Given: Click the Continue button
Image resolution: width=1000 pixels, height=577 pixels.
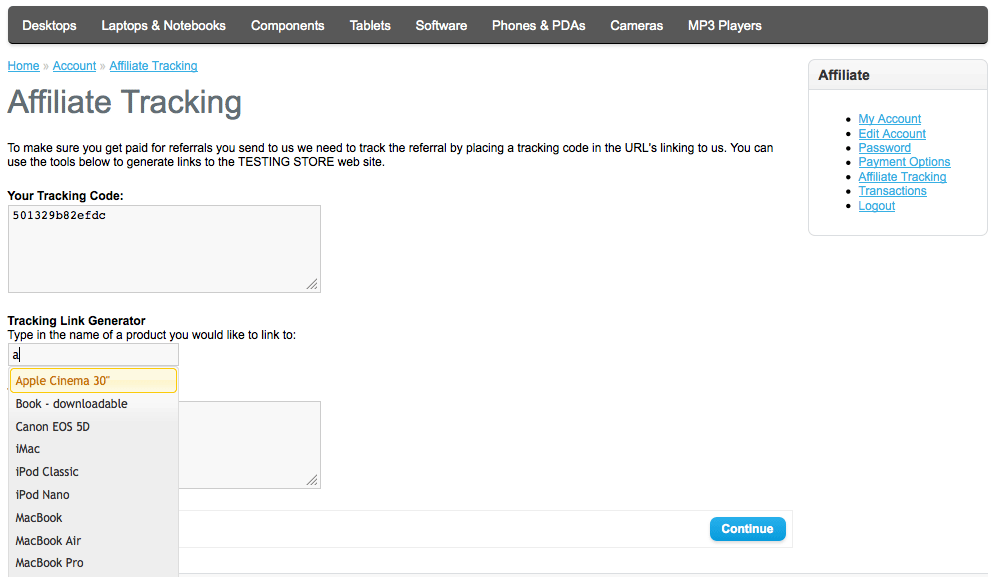Looking at the screenshot, I should [x=747, y=529].
